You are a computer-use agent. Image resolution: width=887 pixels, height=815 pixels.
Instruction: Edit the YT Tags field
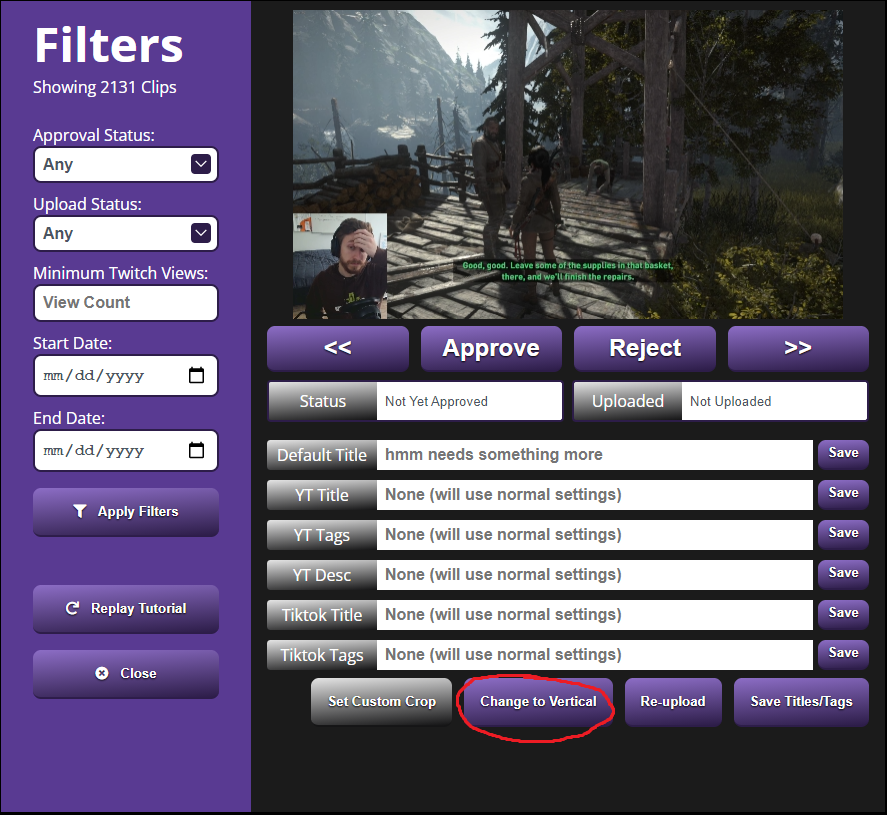point(595,535)
